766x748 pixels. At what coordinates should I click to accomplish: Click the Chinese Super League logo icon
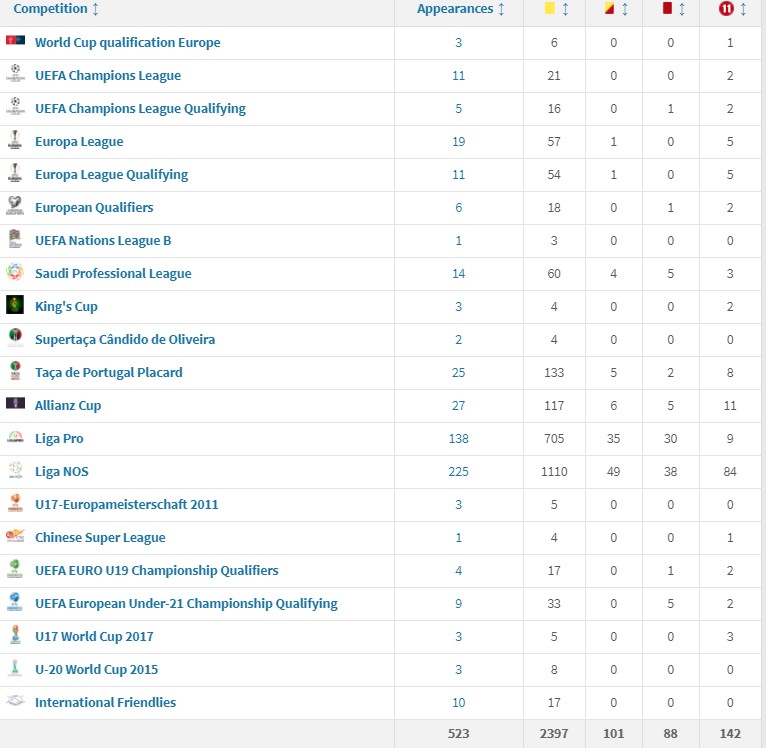[15, 535]
